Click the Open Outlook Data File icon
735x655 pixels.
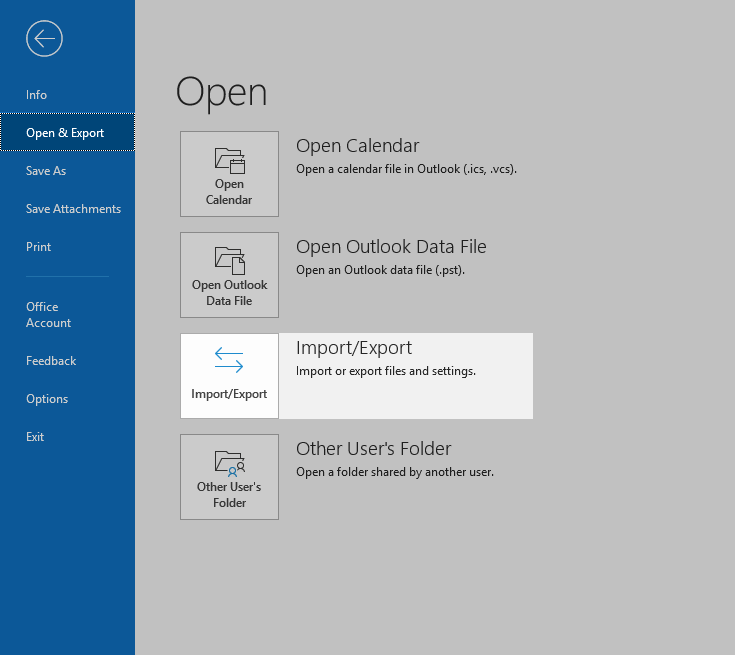[x=230, y=260]
